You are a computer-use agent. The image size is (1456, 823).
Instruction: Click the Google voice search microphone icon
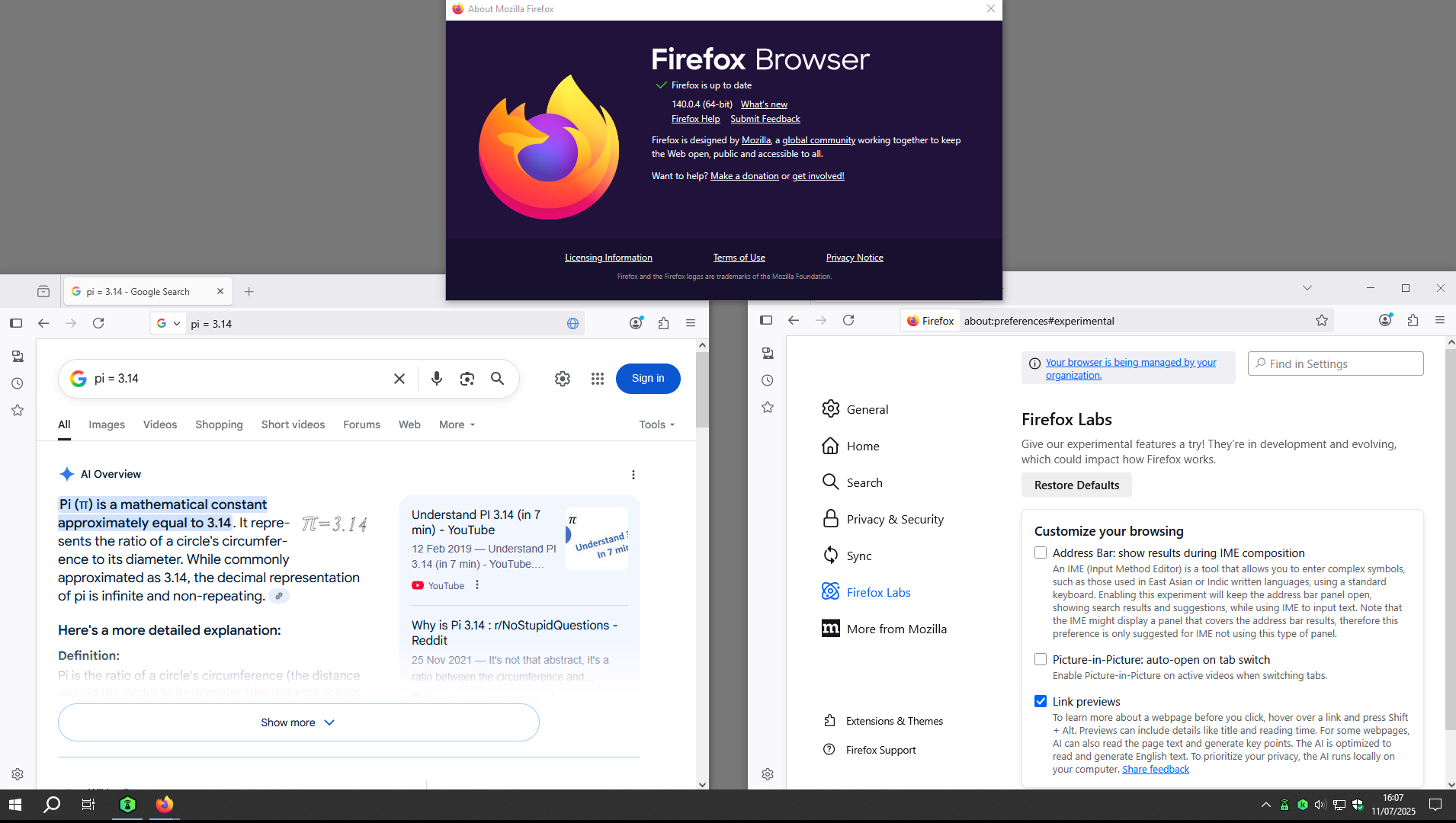coord(437,379)
